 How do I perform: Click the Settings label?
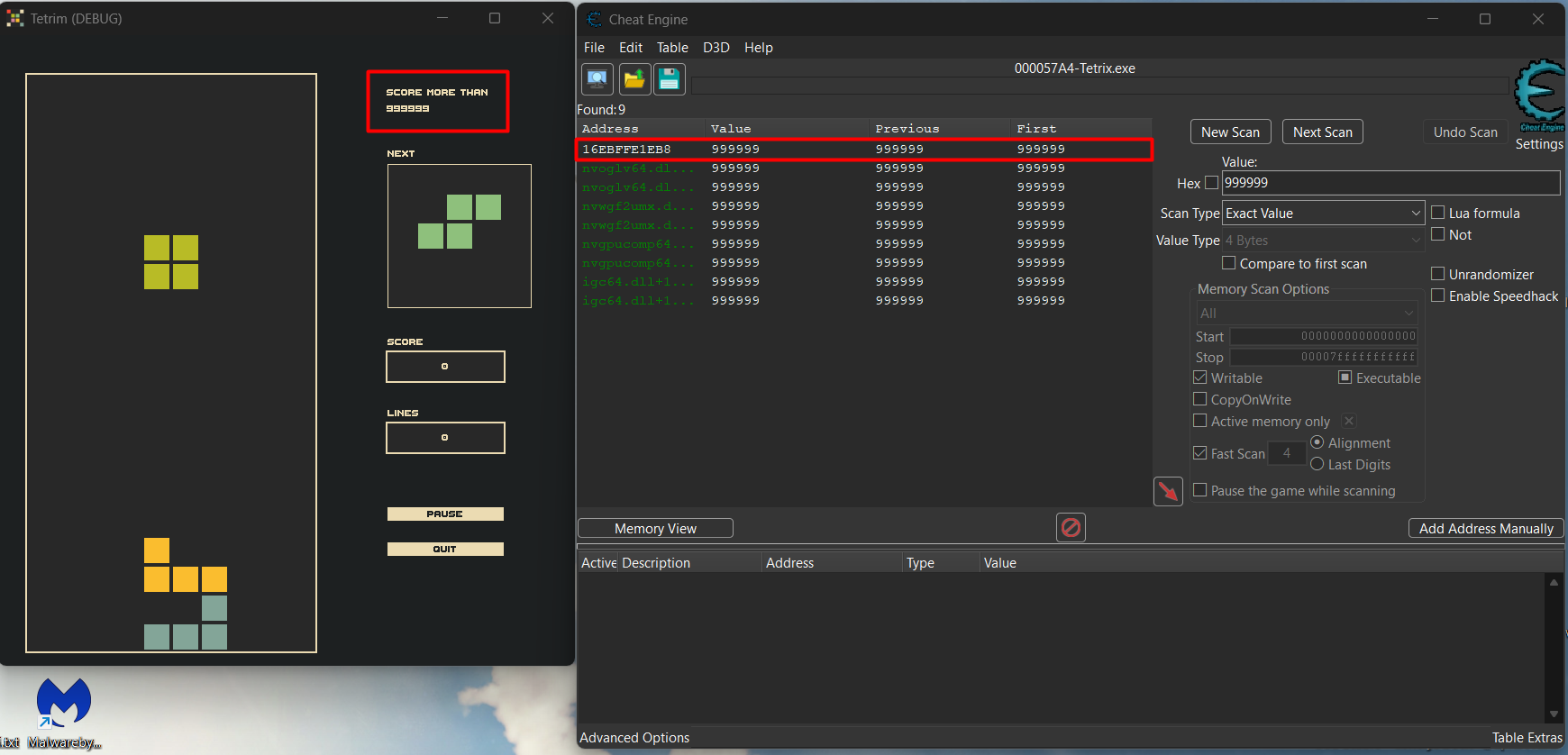click(x=1539, y=144)
